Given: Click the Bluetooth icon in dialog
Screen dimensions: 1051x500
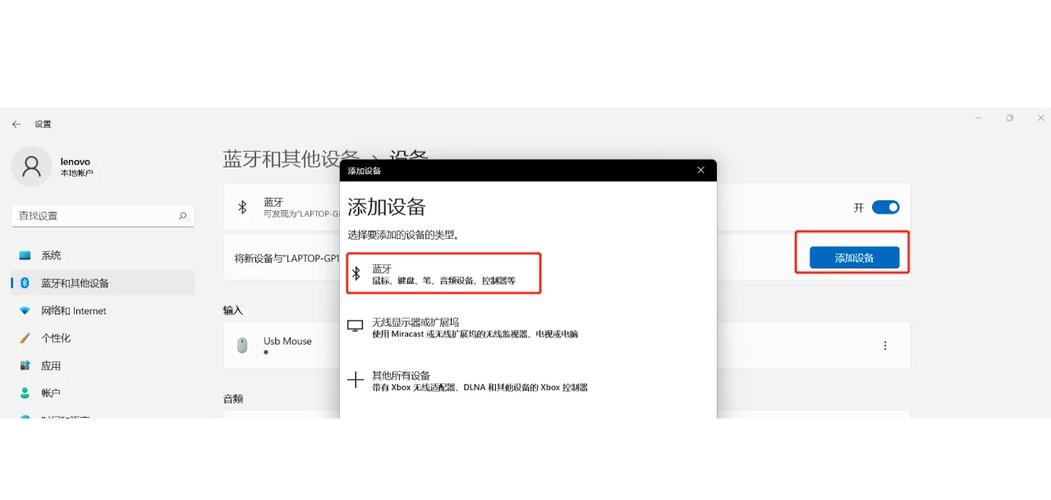Looking at the screenshot, I should point(356,273).
